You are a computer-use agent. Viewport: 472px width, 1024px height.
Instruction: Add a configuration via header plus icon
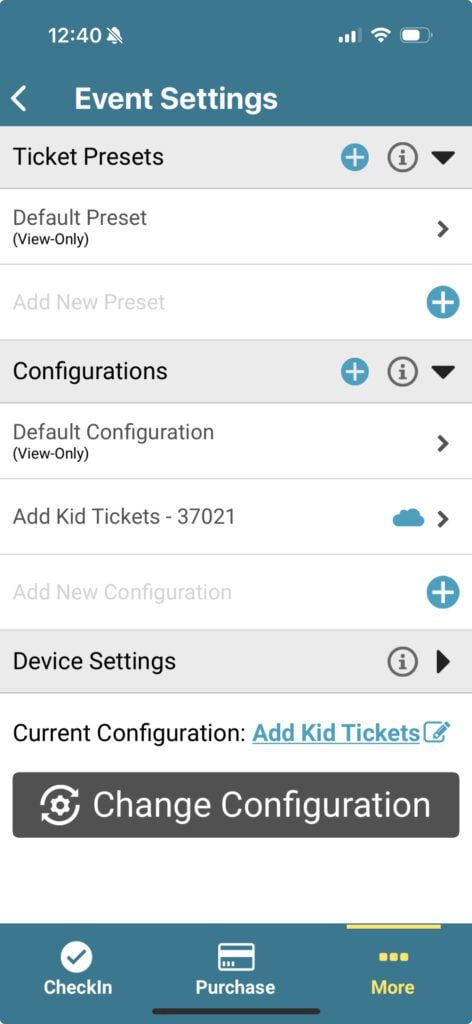tap(354, 372)
